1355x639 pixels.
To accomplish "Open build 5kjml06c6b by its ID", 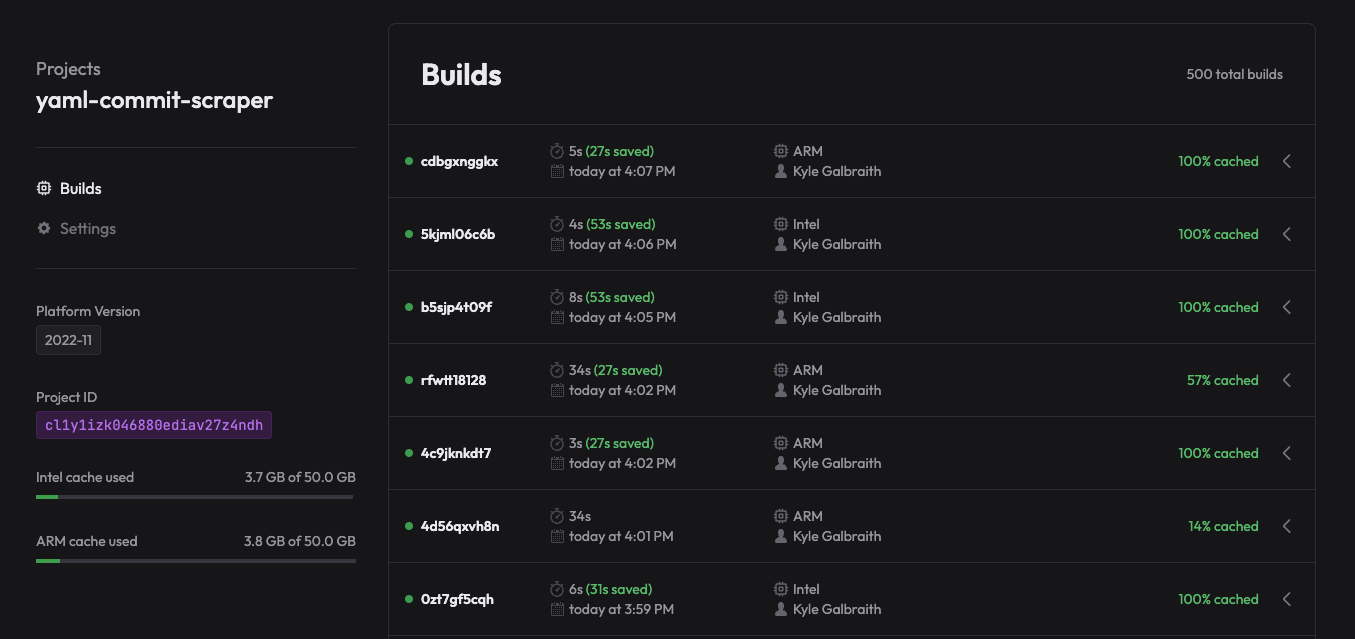I will (x=458, y=234).
